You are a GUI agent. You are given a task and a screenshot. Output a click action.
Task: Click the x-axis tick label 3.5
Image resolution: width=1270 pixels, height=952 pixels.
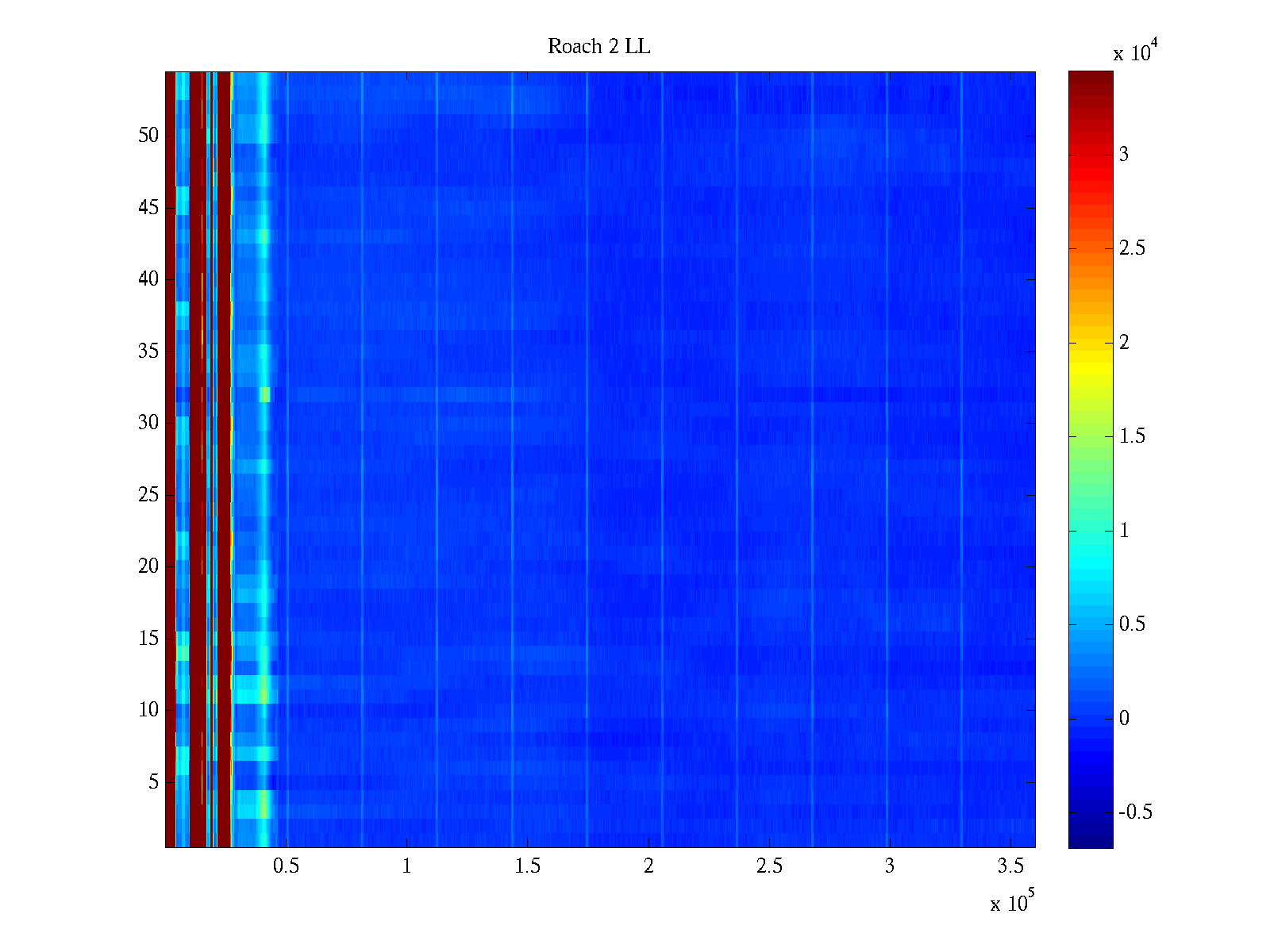1010,866
